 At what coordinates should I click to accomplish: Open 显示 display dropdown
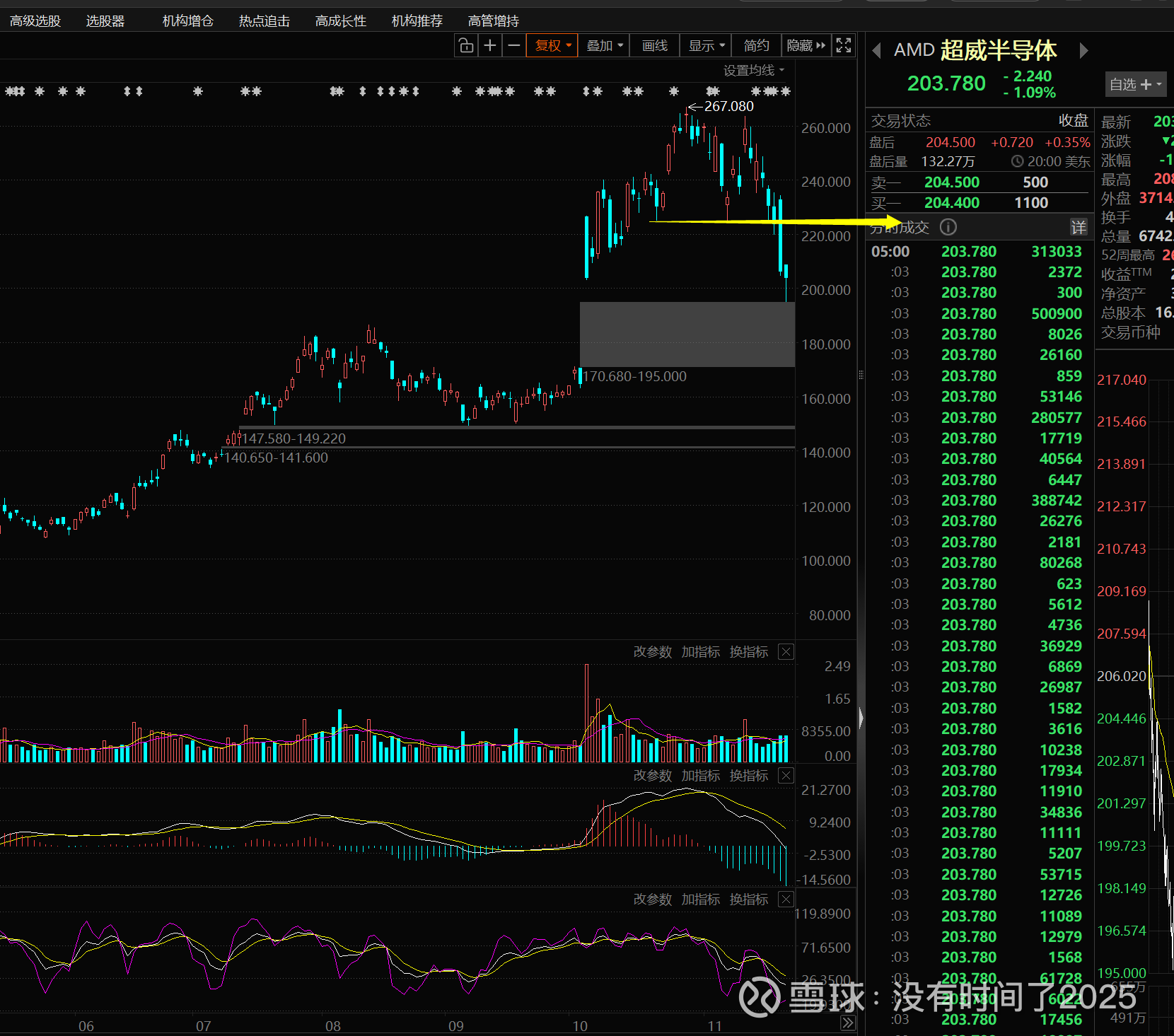pyautogui.click(x=706, y=46)
